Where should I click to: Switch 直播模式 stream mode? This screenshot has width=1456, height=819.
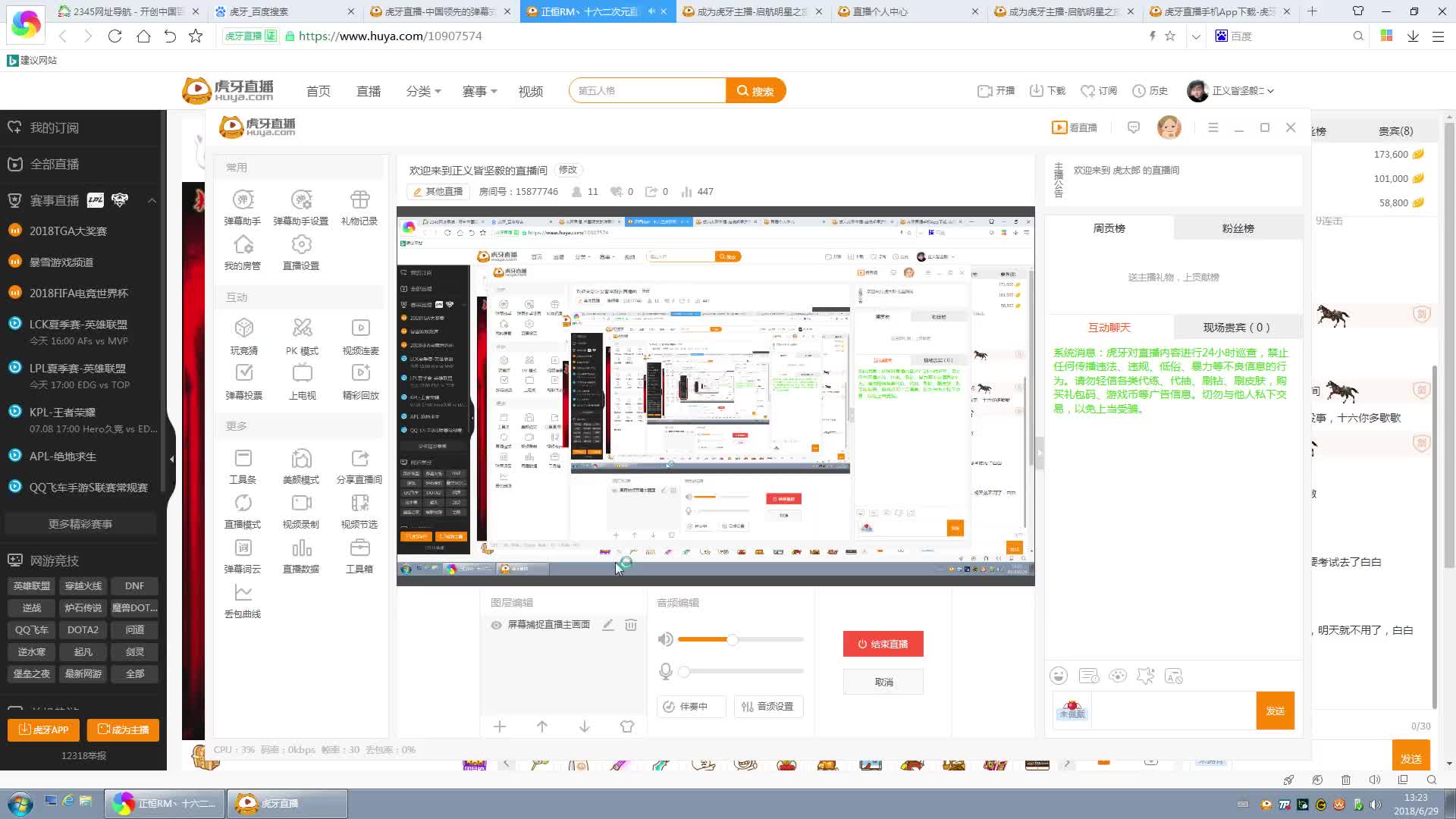pos(243,510)
